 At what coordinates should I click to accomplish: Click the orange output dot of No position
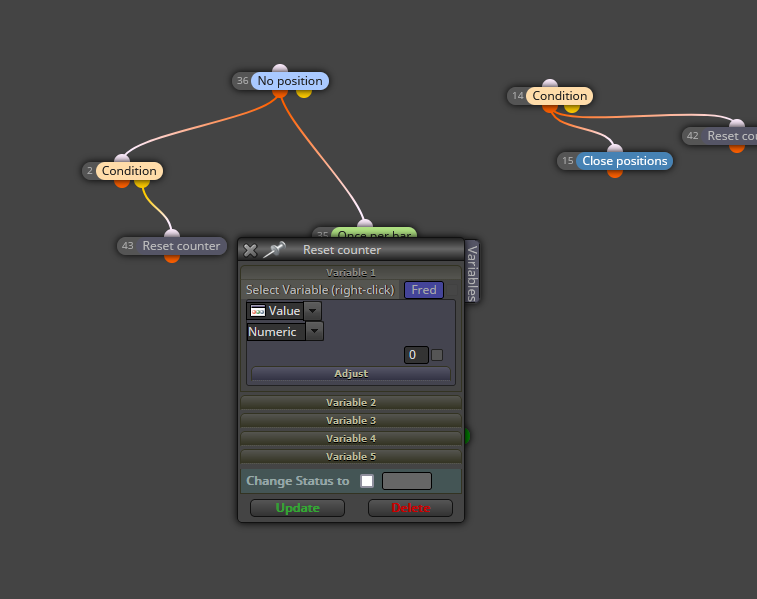point(280,93)
